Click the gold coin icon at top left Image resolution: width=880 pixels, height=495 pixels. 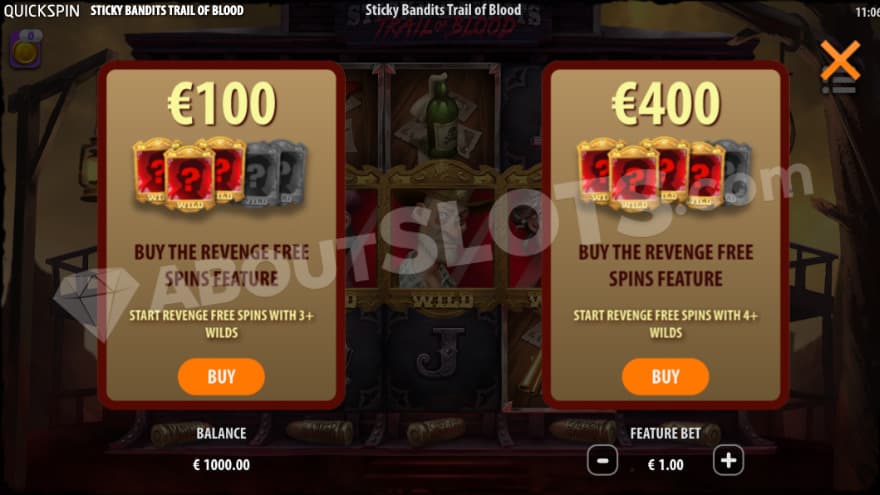[25, 51]
